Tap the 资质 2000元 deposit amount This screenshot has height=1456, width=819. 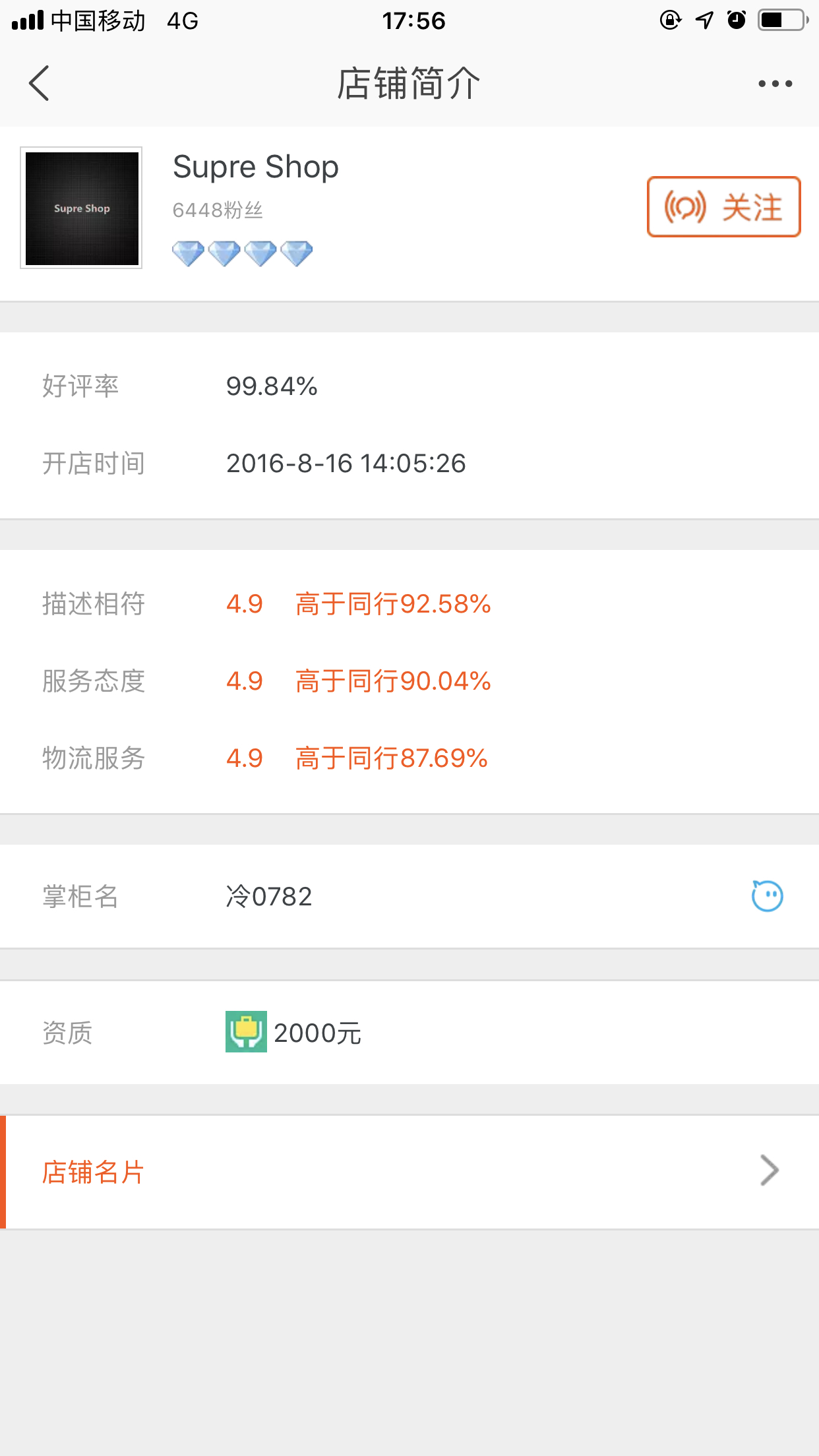point(317,1033)
